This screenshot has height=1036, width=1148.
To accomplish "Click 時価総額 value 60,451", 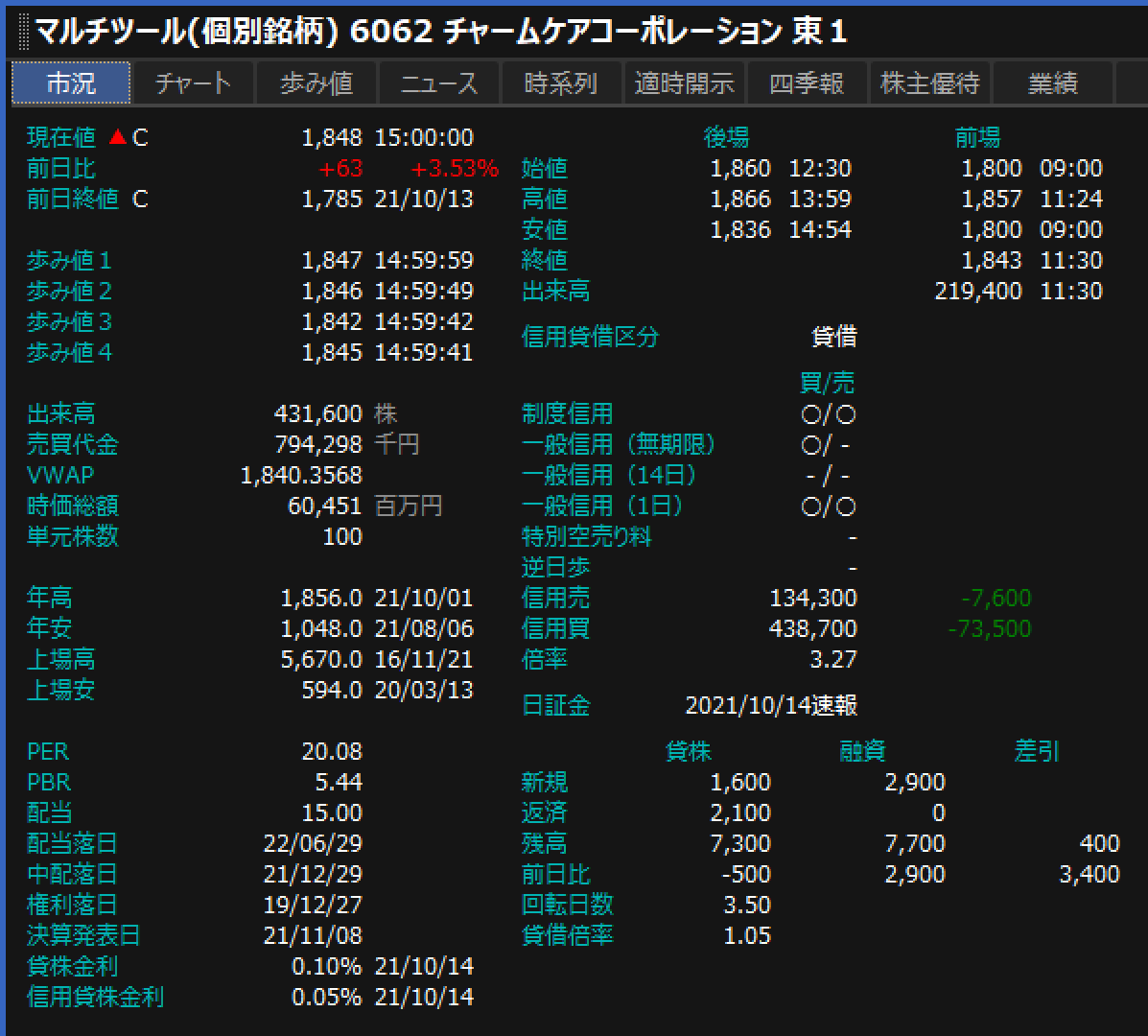I will coord(325,506).
